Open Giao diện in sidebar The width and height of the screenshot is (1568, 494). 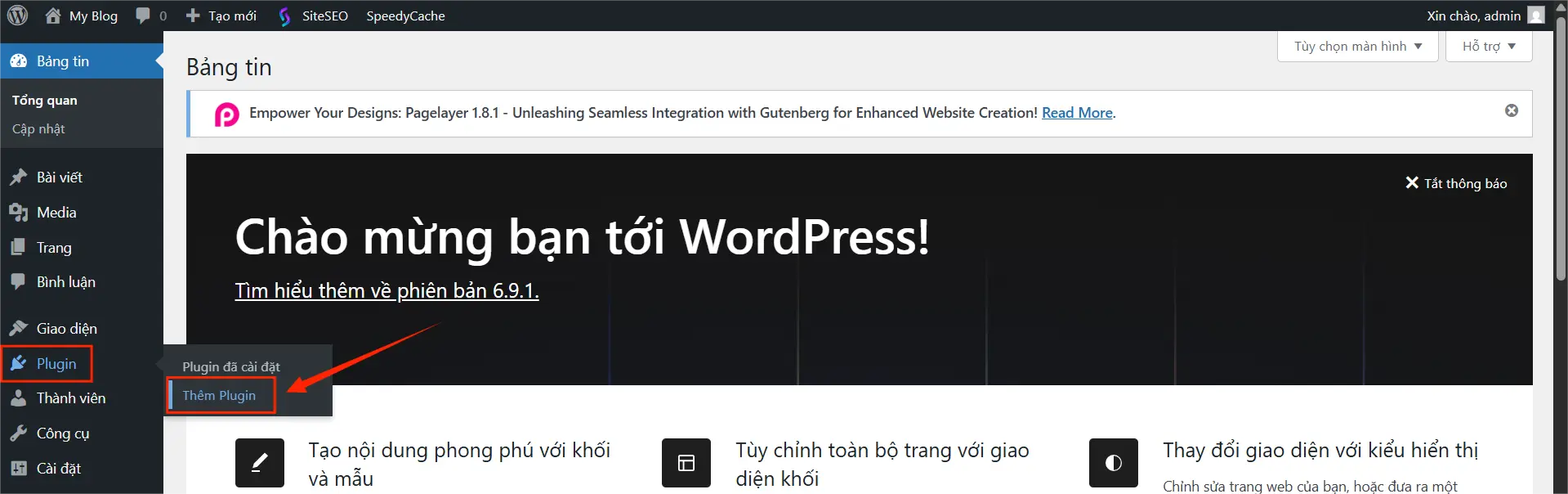pyautogui.click(x=66, y=329)
